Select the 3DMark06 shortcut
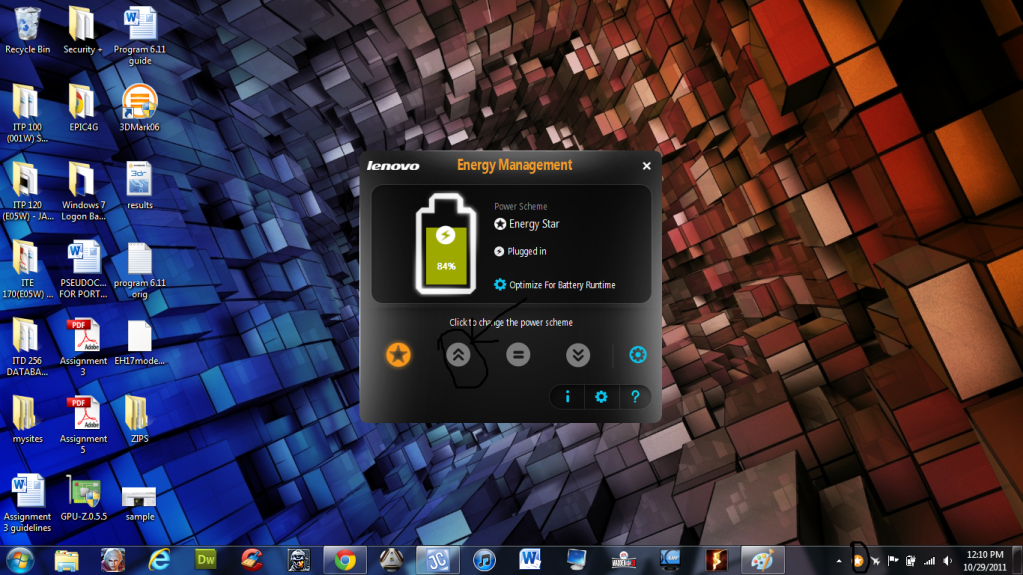1023x575 pixels. pyautogui.click(x=139, y=108)
